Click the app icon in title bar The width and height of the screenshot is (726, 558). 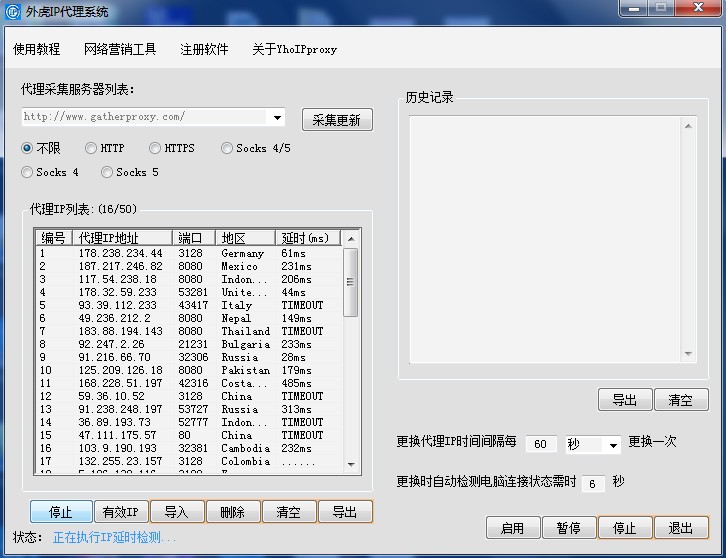point(13,12)
